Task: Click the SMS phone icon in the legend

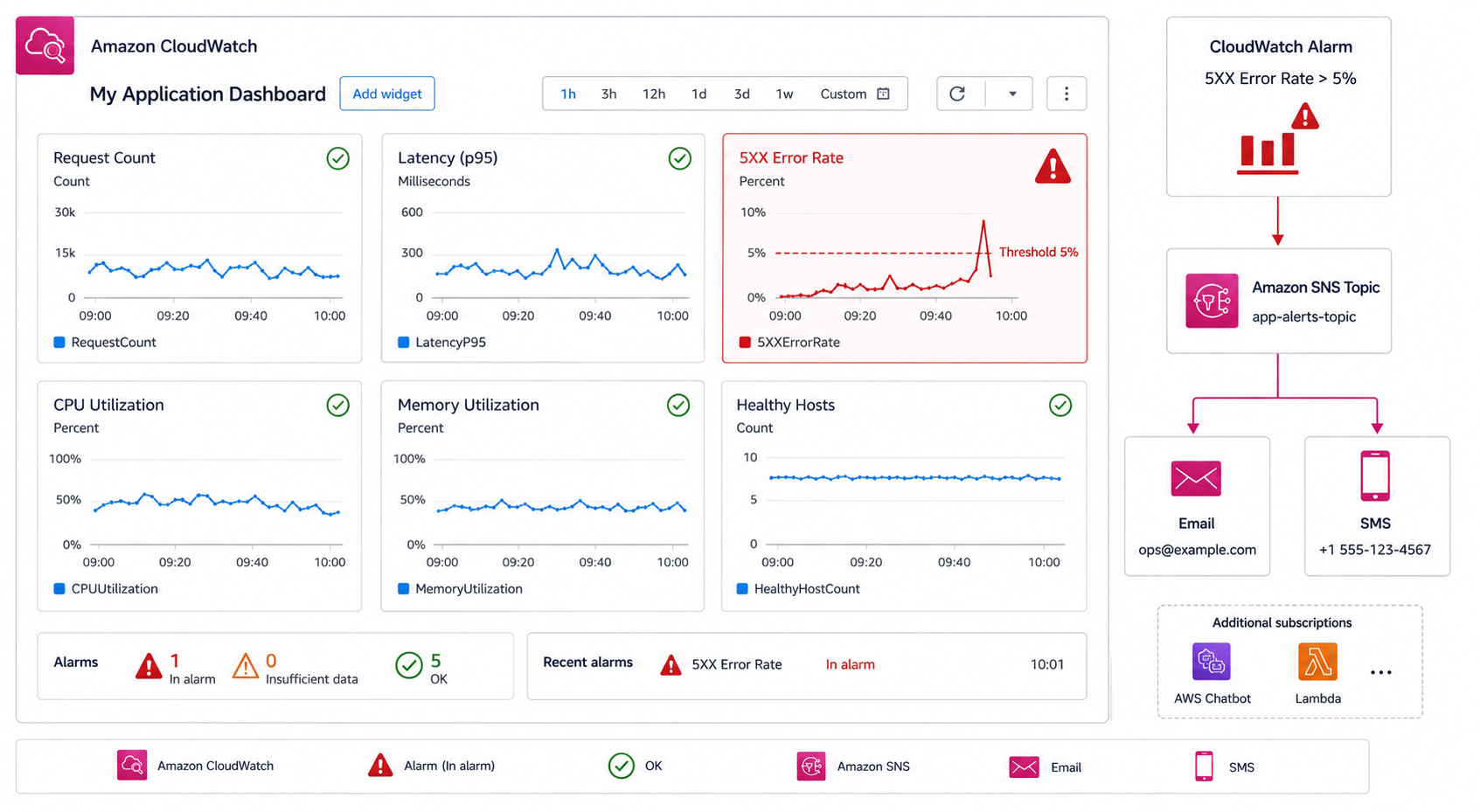Action: (x=1204, y=766)
